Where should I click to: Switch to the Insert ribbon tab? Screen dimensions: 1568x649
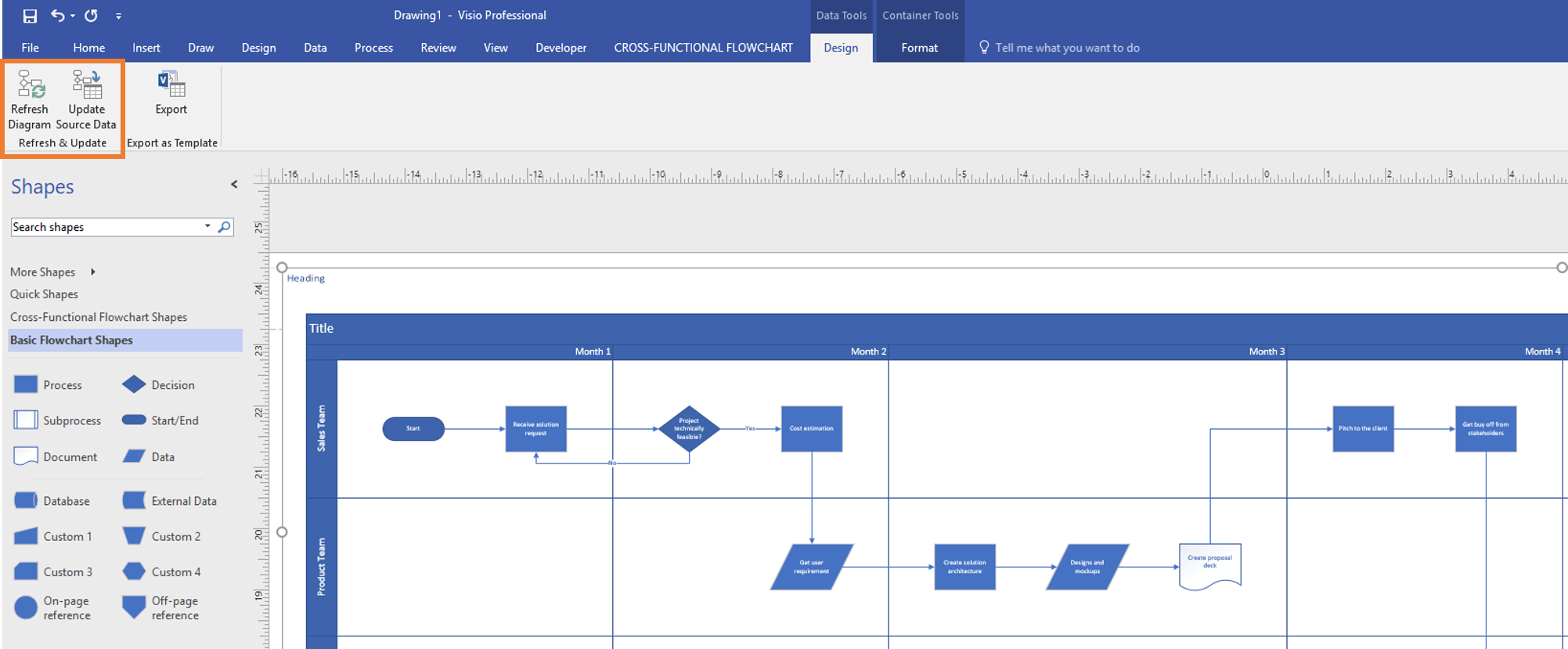click(146, 48)
